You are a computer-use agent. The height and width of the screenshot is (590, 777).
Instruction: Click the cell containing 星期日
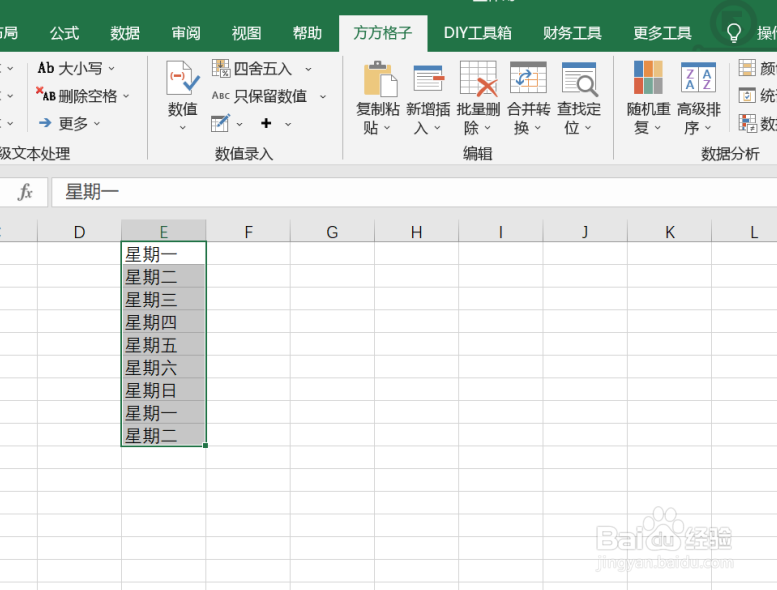click(x=164, y=390)
